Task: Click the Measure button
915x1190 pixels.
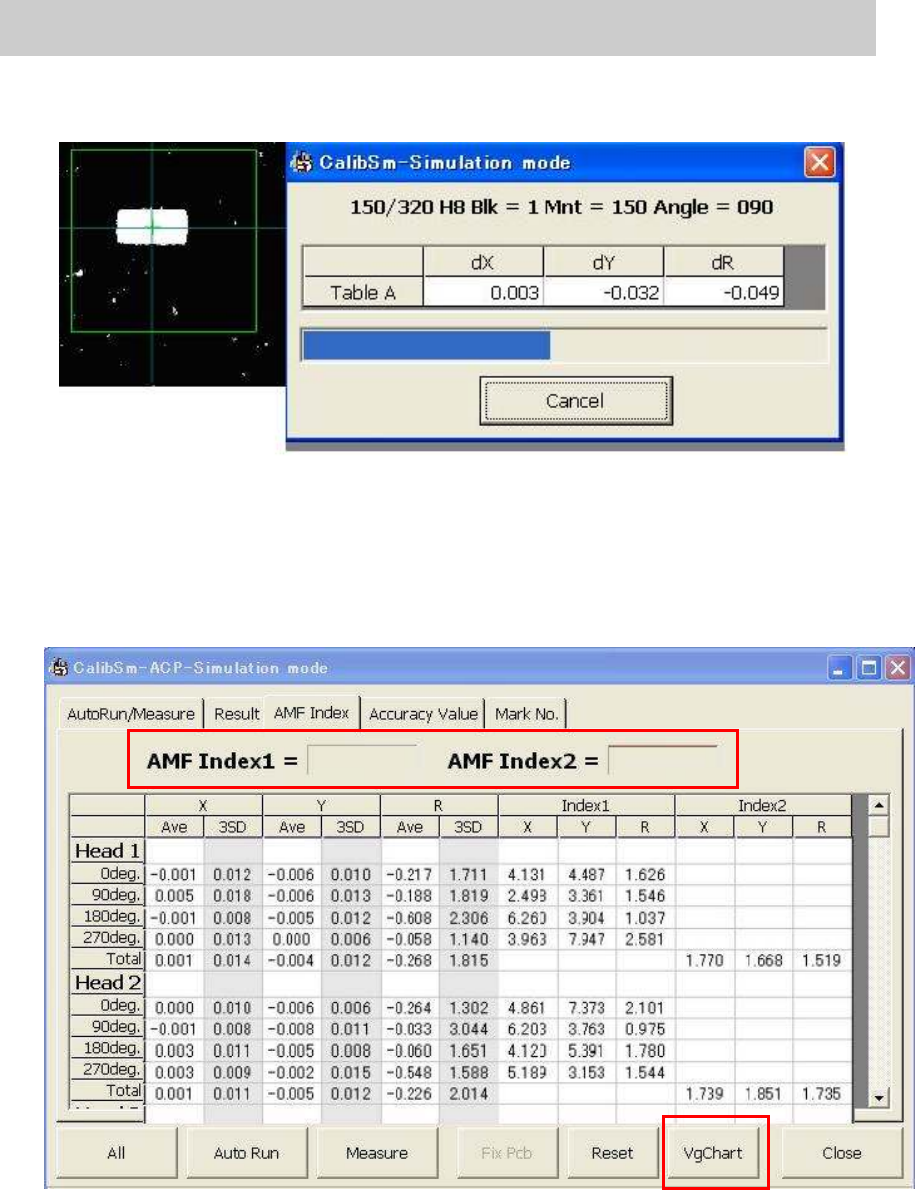Action: pyautogui.click(x=377, y=1152)
